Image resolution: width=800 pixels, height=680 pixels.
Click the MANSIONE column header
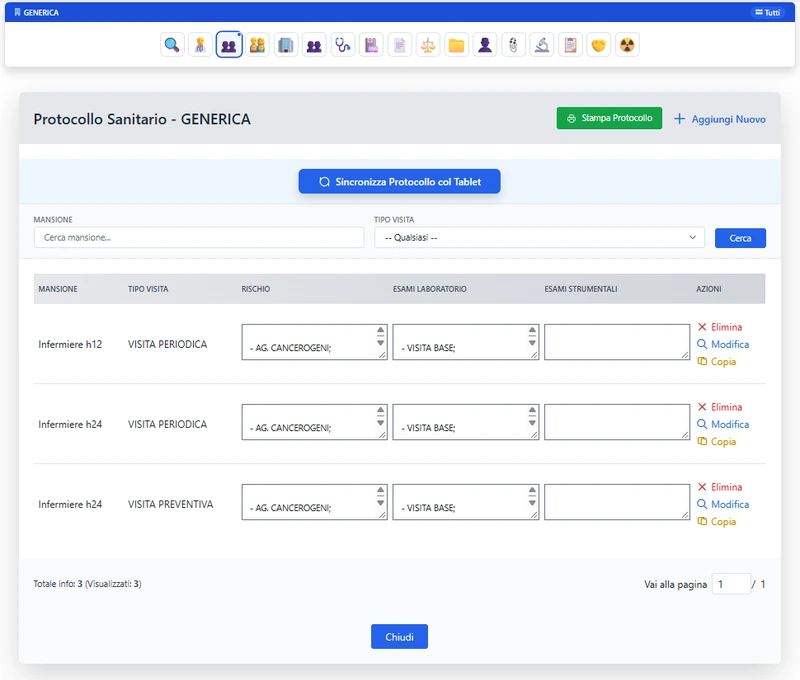[x=58, y=289]
